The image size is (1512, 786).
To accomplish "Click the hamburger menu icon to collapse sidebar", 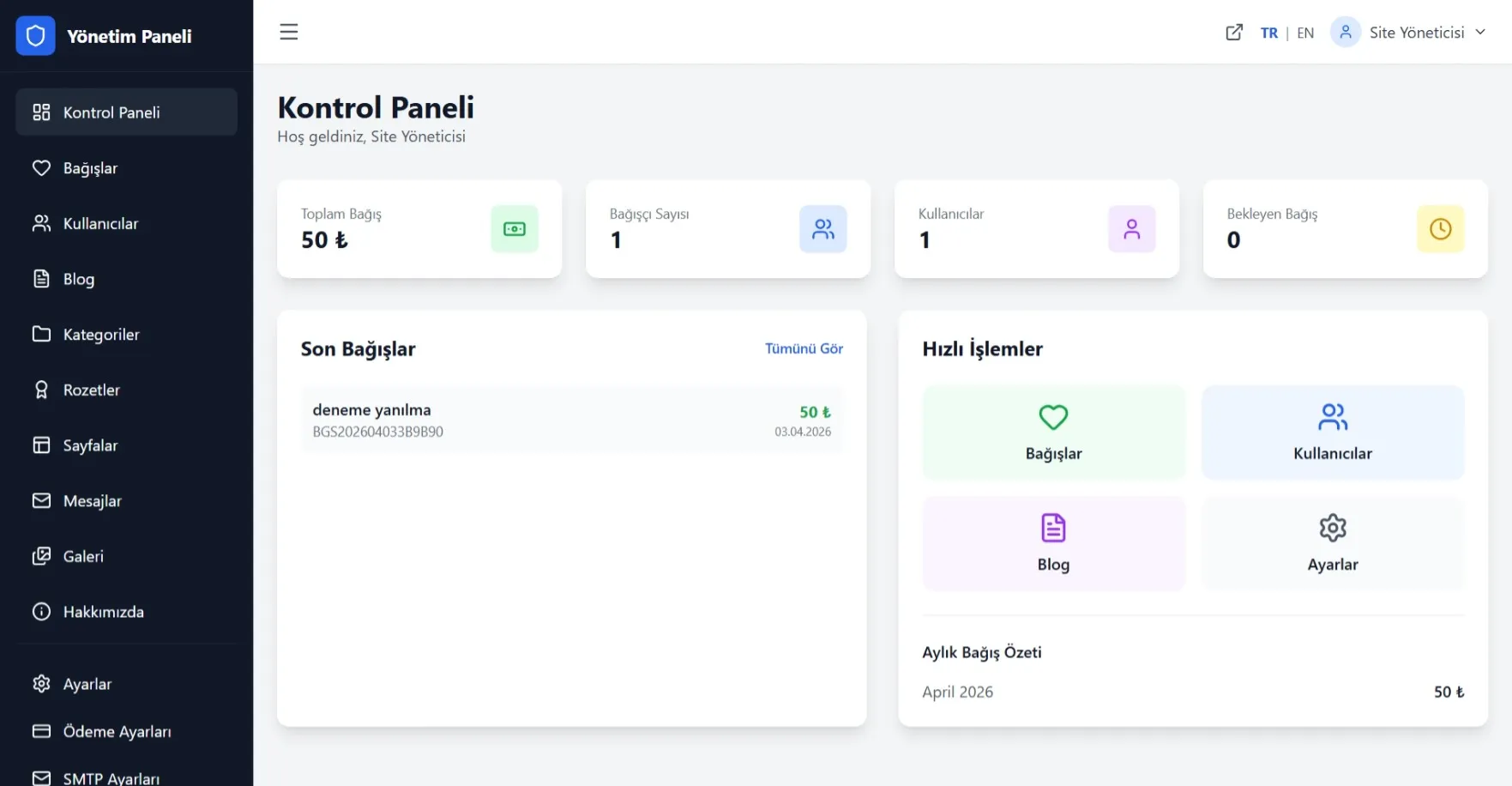I will tap(289, 33).
